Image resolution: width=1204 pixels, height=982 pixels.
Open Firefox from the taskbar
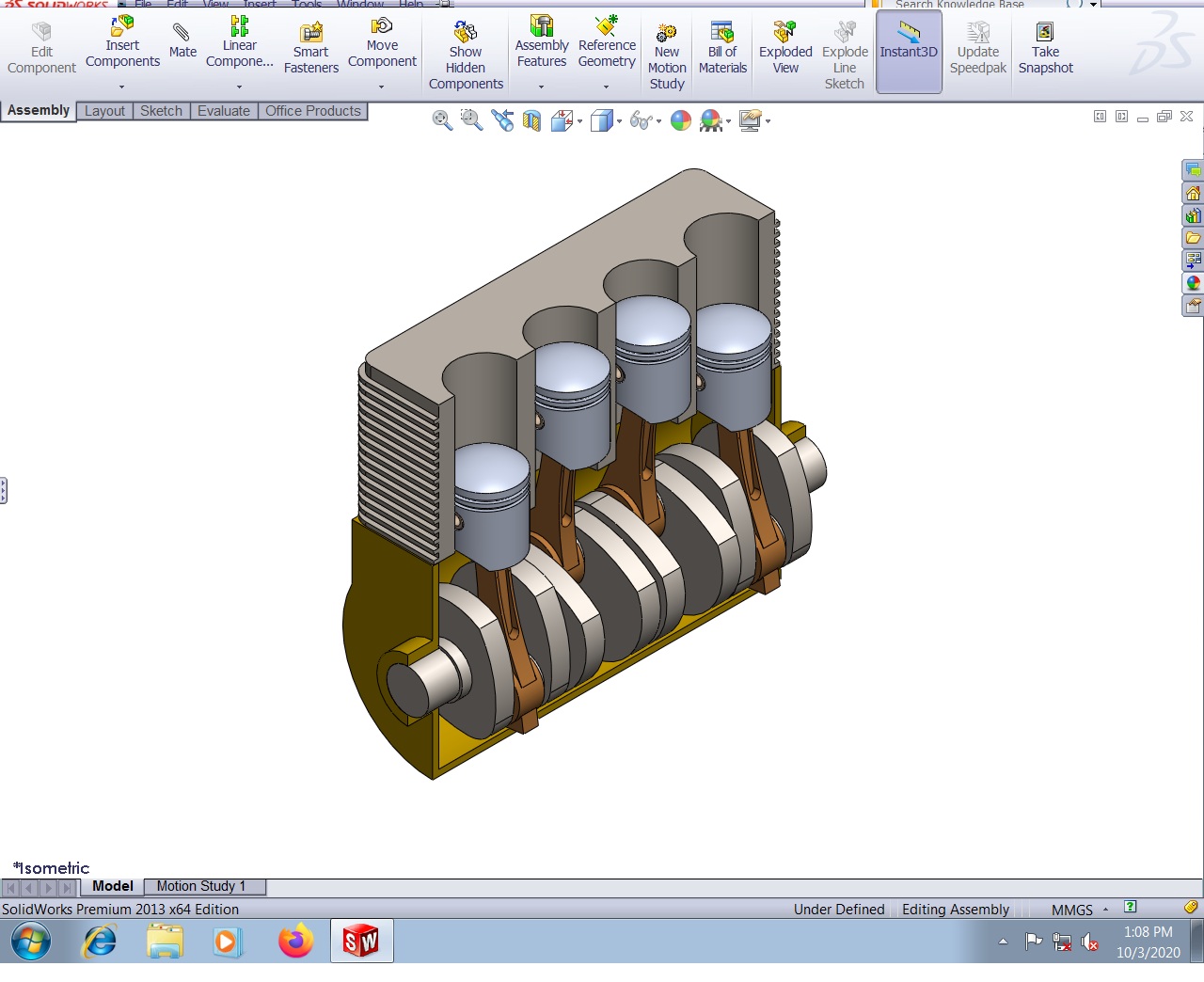295,941
